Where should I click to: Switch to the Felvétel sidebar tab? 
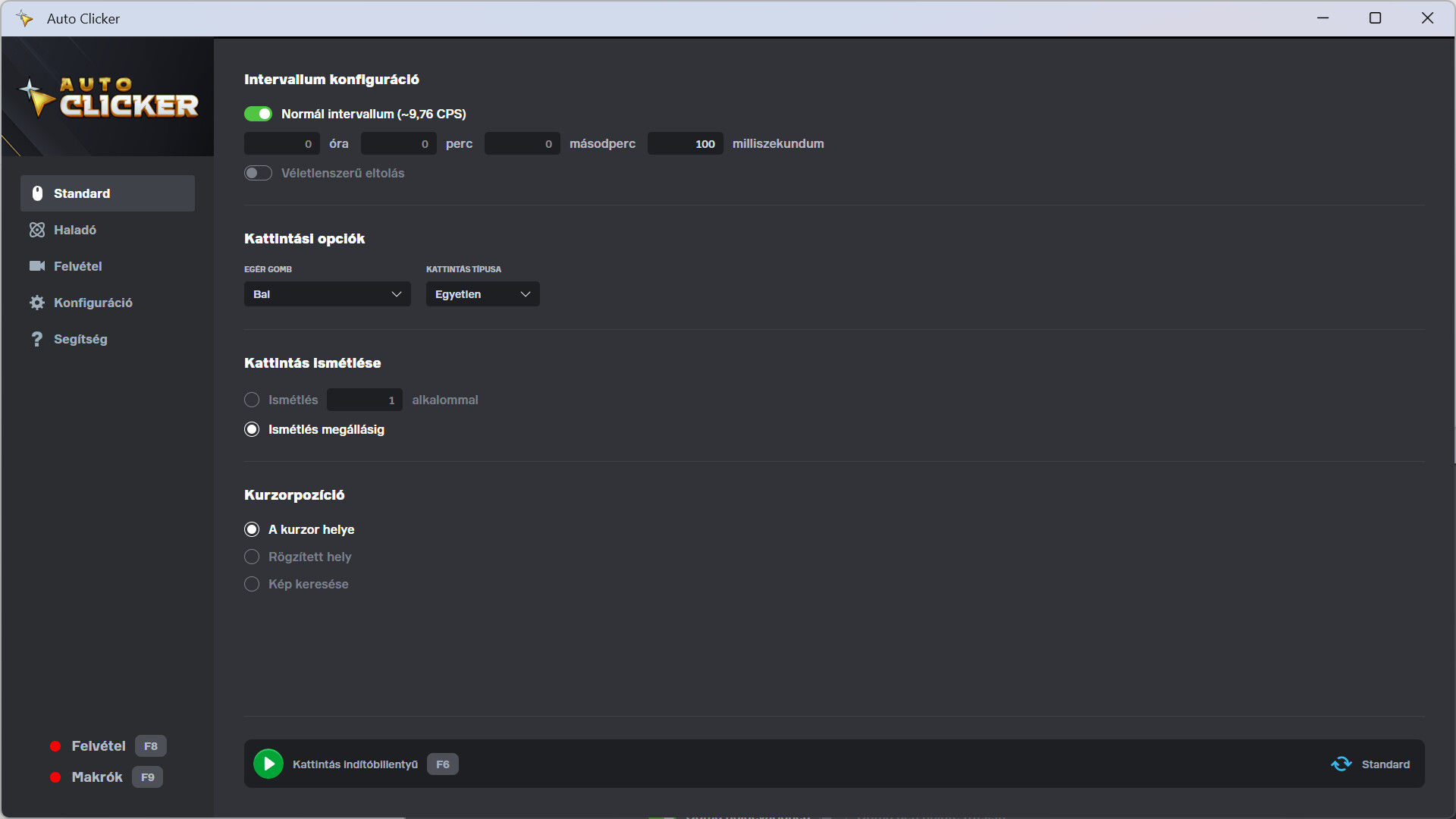pyautogui.click(x=108, y=266)
